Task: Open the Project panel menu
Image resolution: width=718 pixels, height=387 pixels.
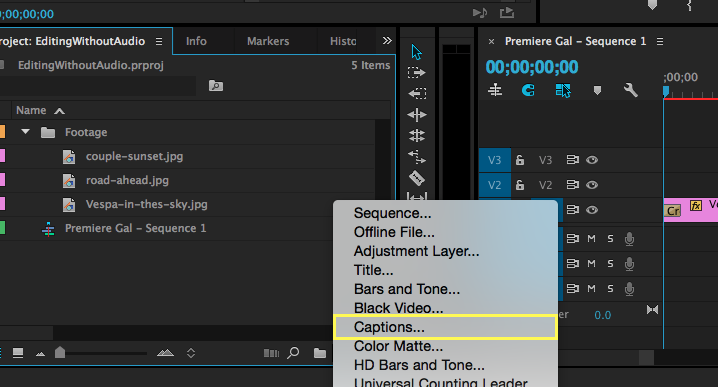Action: (159, 42)
